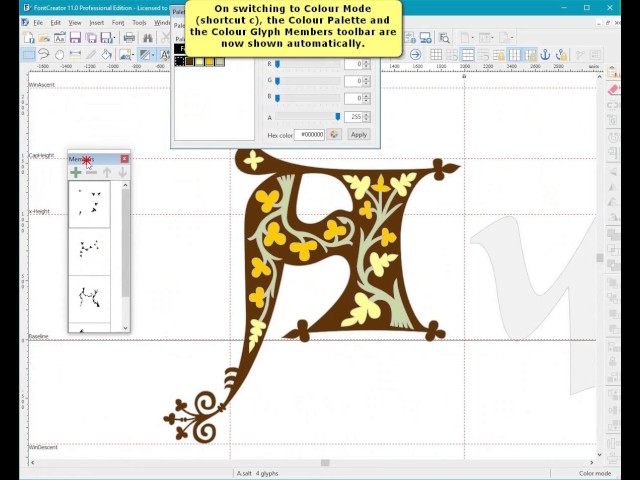
Task: Lock anchors with anchor padlock icon
Action: pos(561,54)
